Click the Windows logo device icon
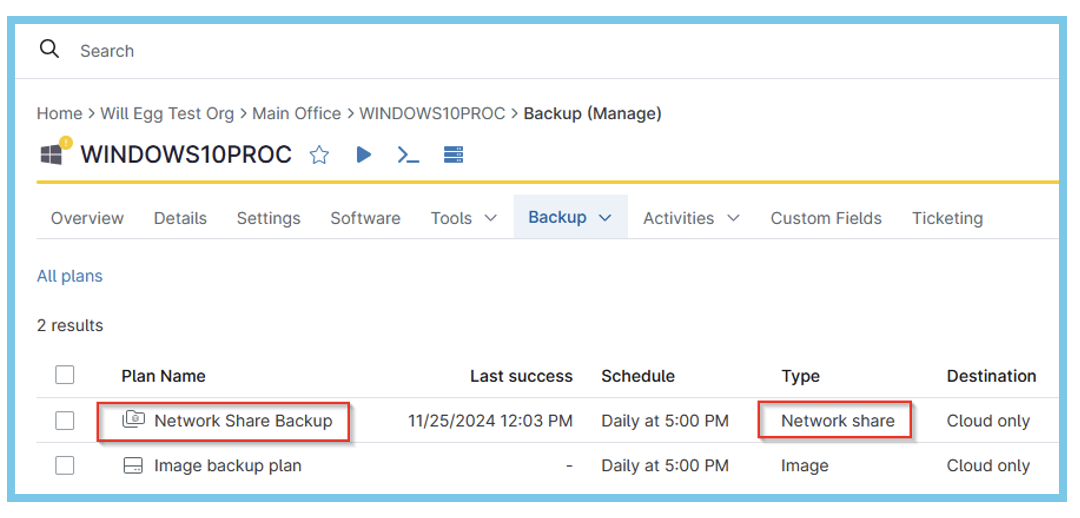 (52, 155)
